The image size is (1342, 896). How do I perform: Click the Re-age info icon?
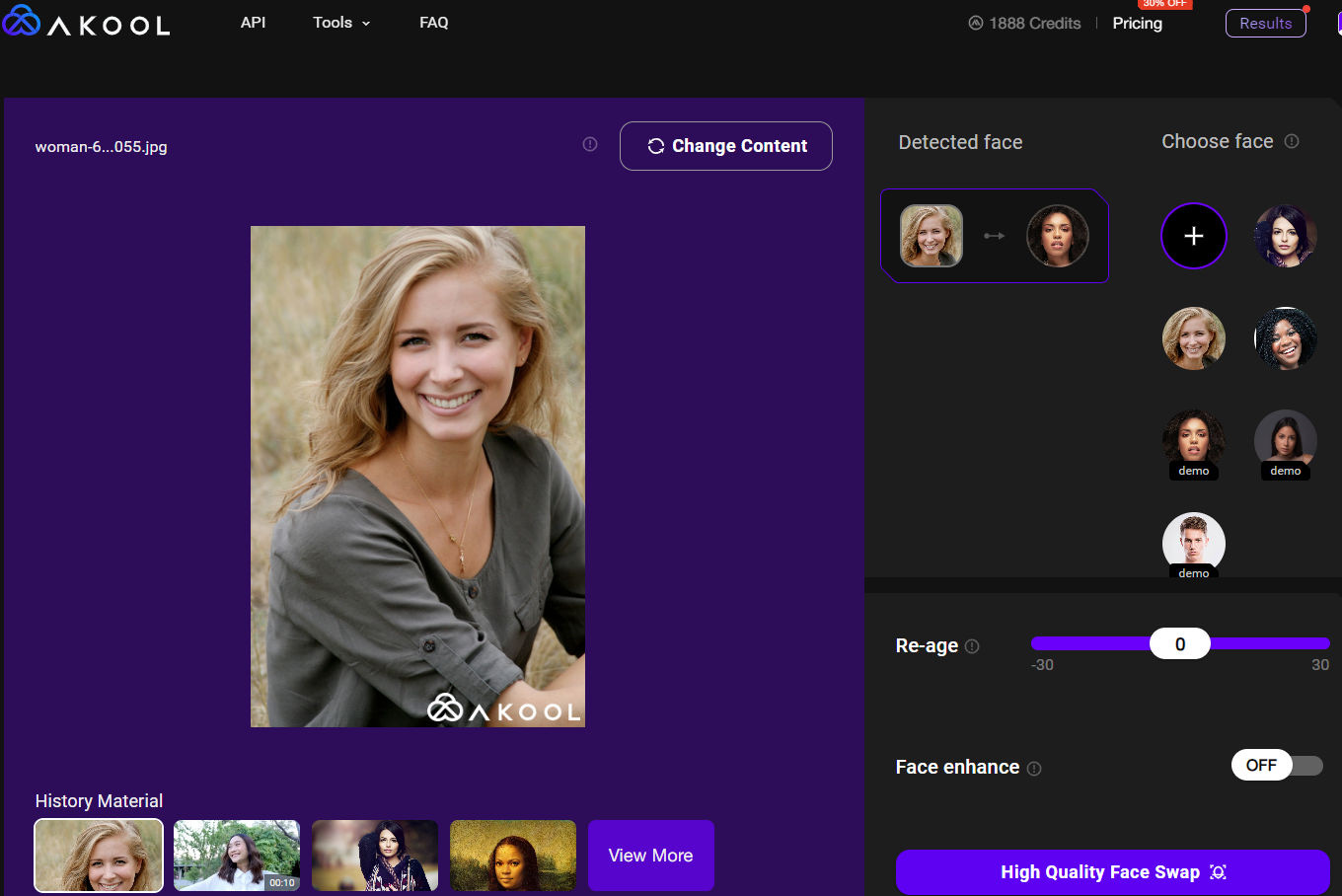(x=972, y=646)
